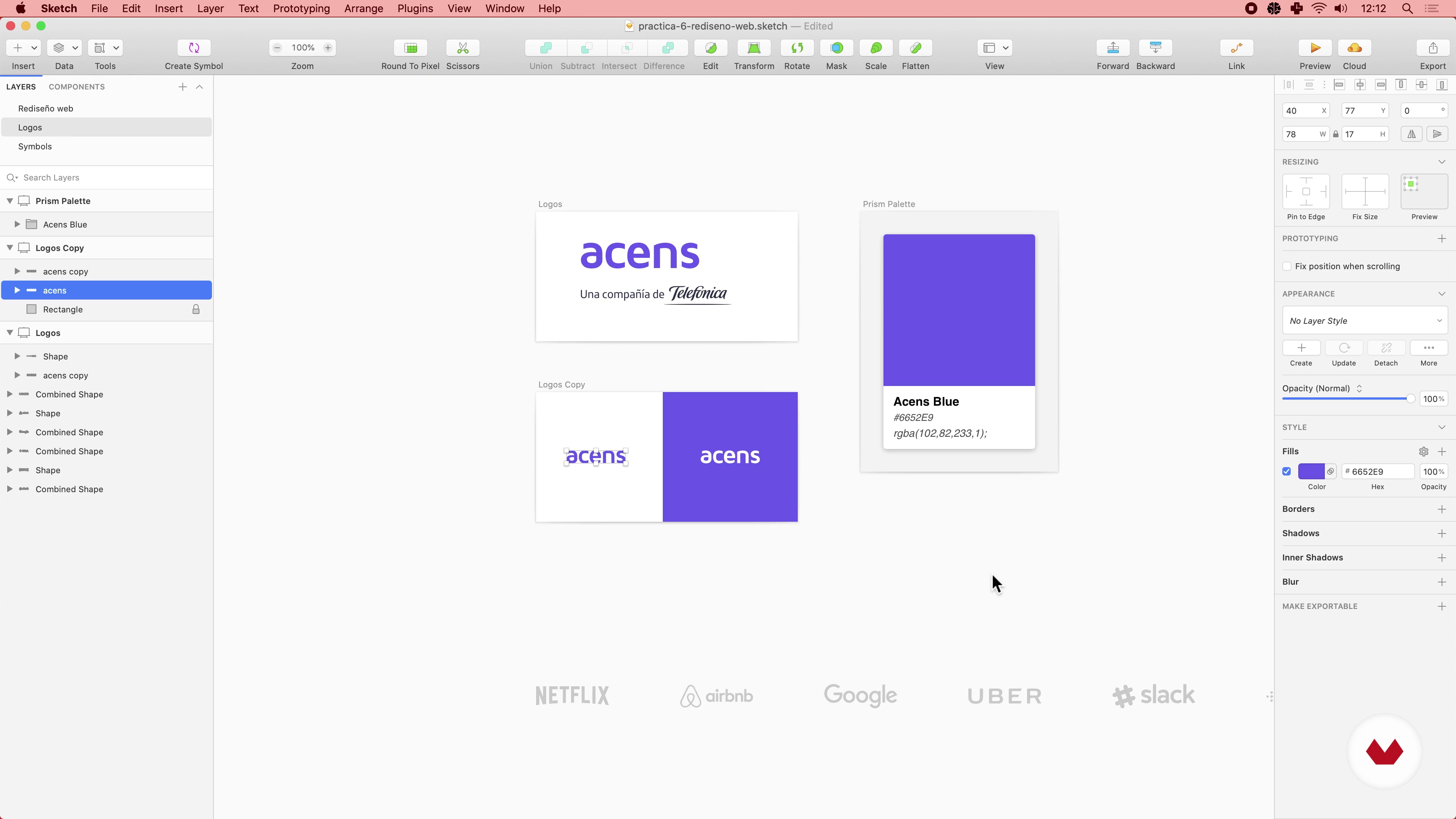Image resolution: width=1456 pixels, height=819 pixels.
Task: Activate the Scissors tool
Action: pos(462,48)
